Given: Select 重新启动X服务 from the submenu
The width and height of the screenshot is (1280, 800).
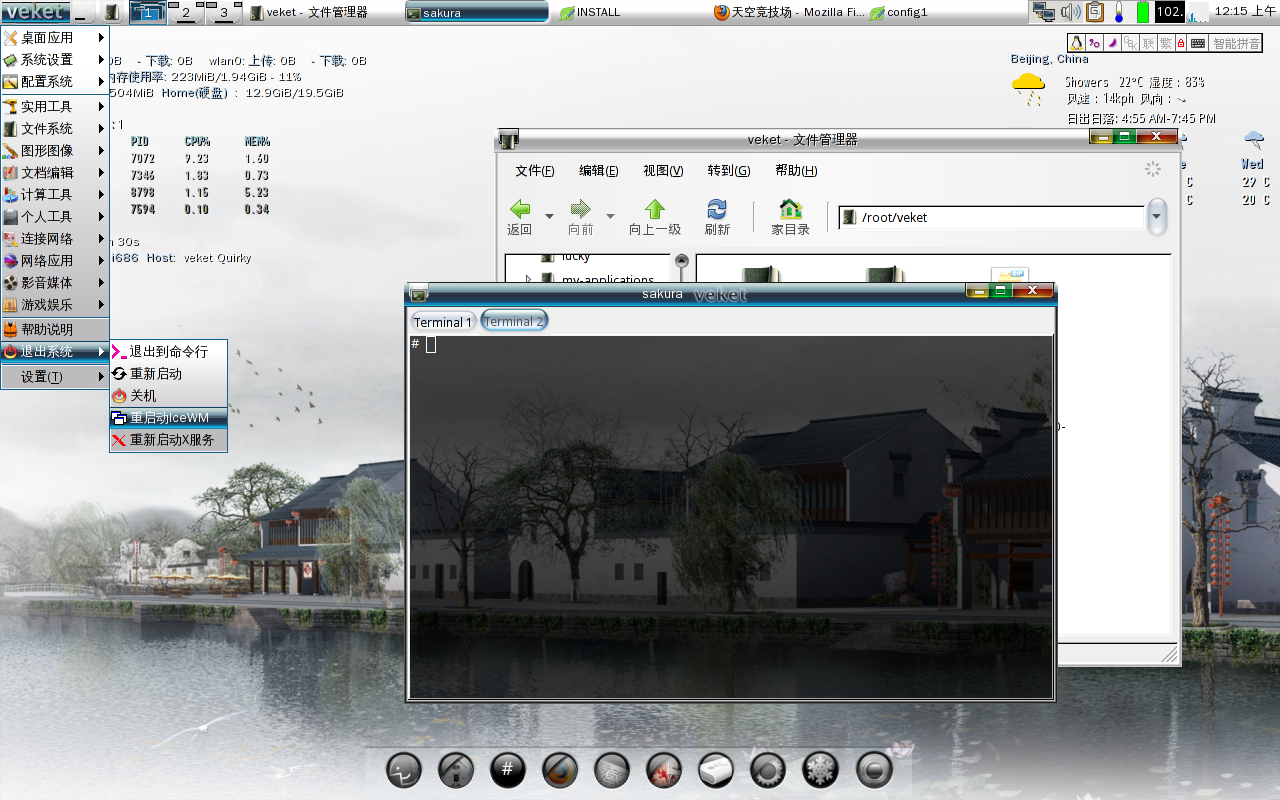Looking at the screenshot, I should tap(168, 440).
